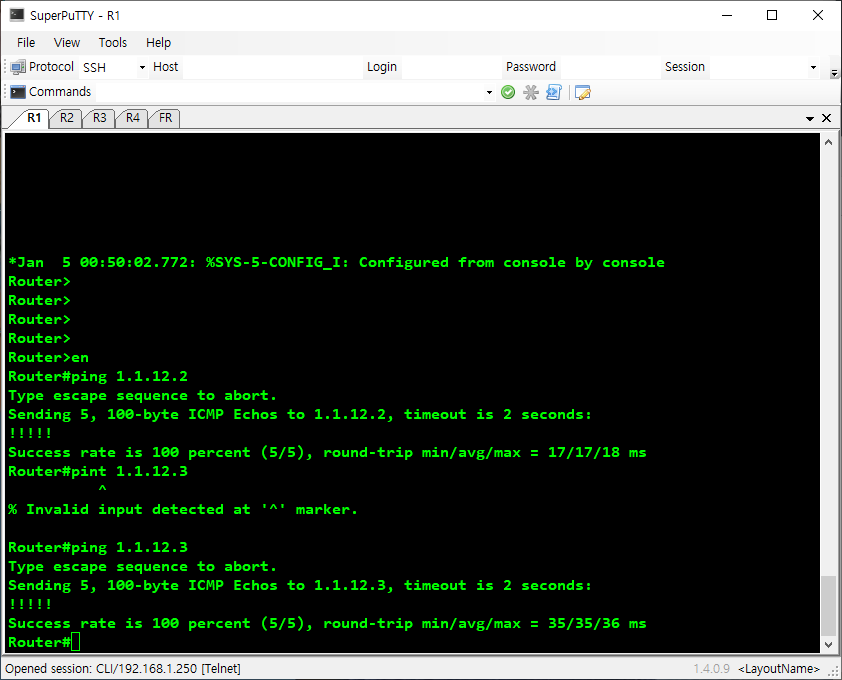This screenshot has height=680, width=842.
Task: Click the Protocol computer icon
Action: point(18,67)
